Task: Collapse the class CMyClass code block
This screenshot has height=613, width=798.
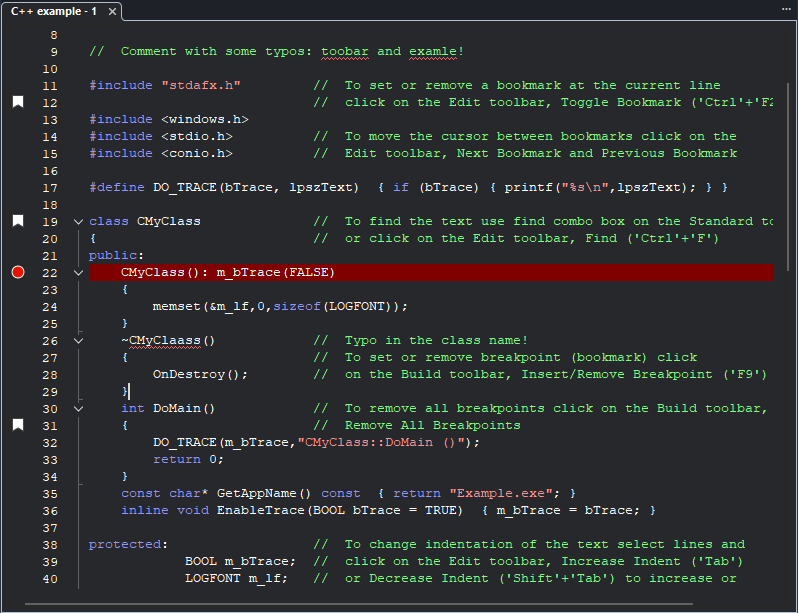Action: 78,221
